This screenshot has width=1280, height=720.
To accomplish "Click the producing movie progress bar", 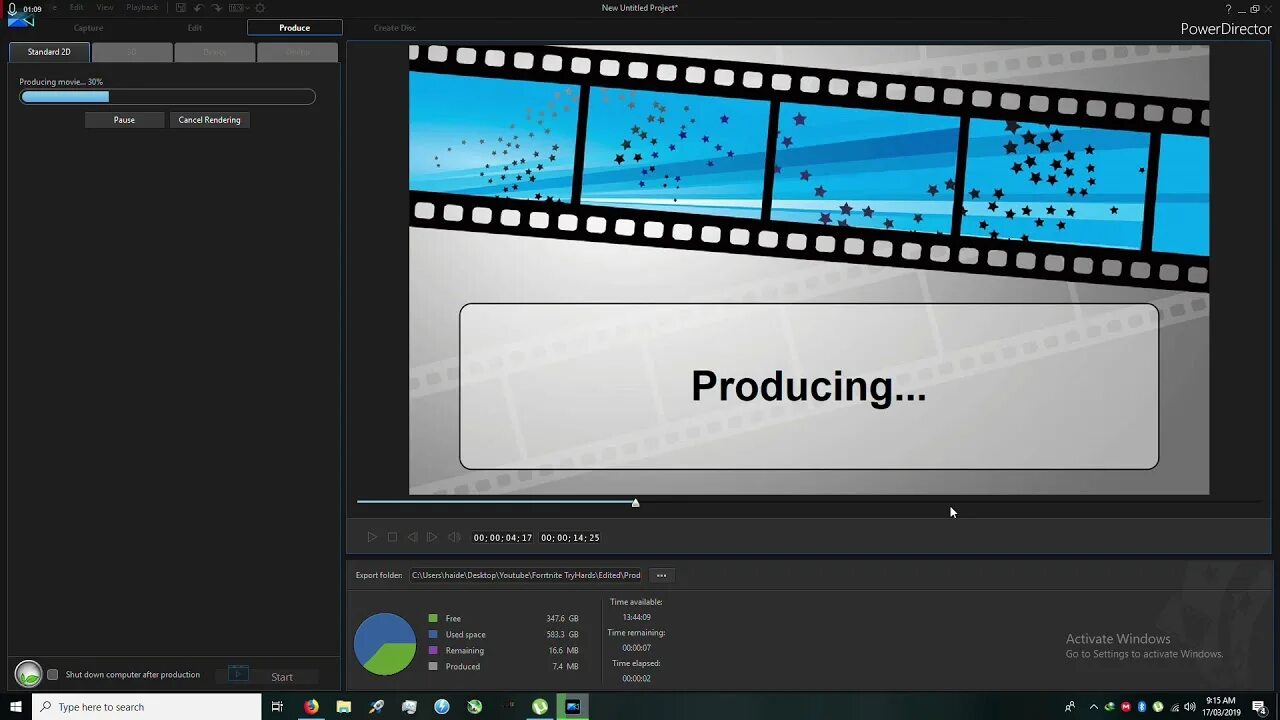I will 167,97.
